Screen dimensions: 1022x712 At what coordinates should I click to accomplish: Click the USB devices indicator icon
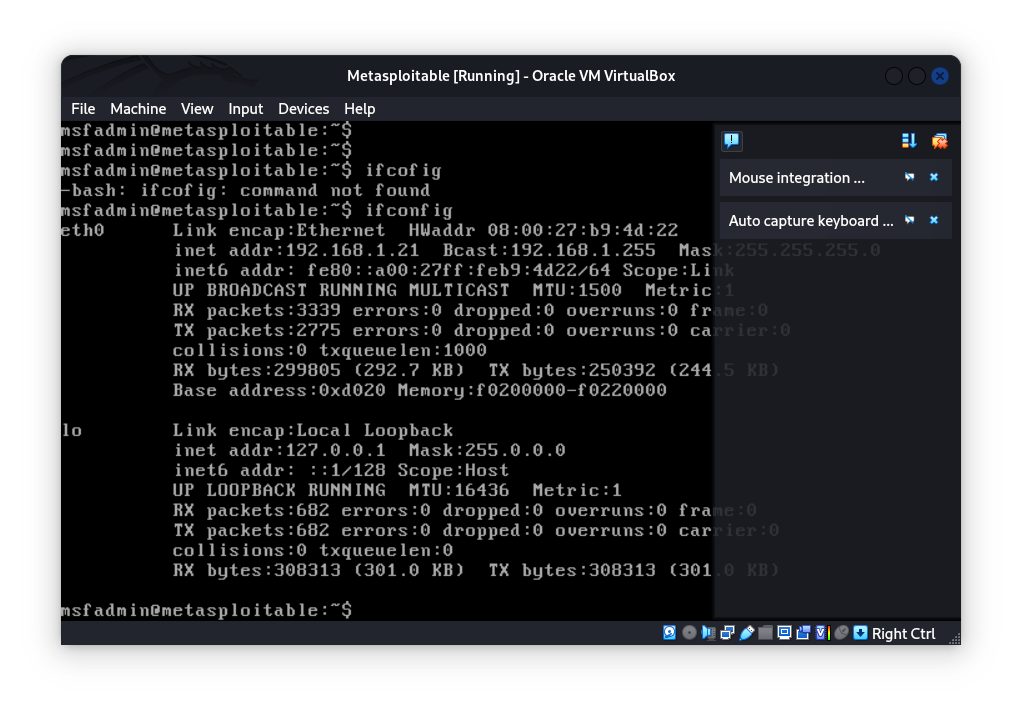747,632
